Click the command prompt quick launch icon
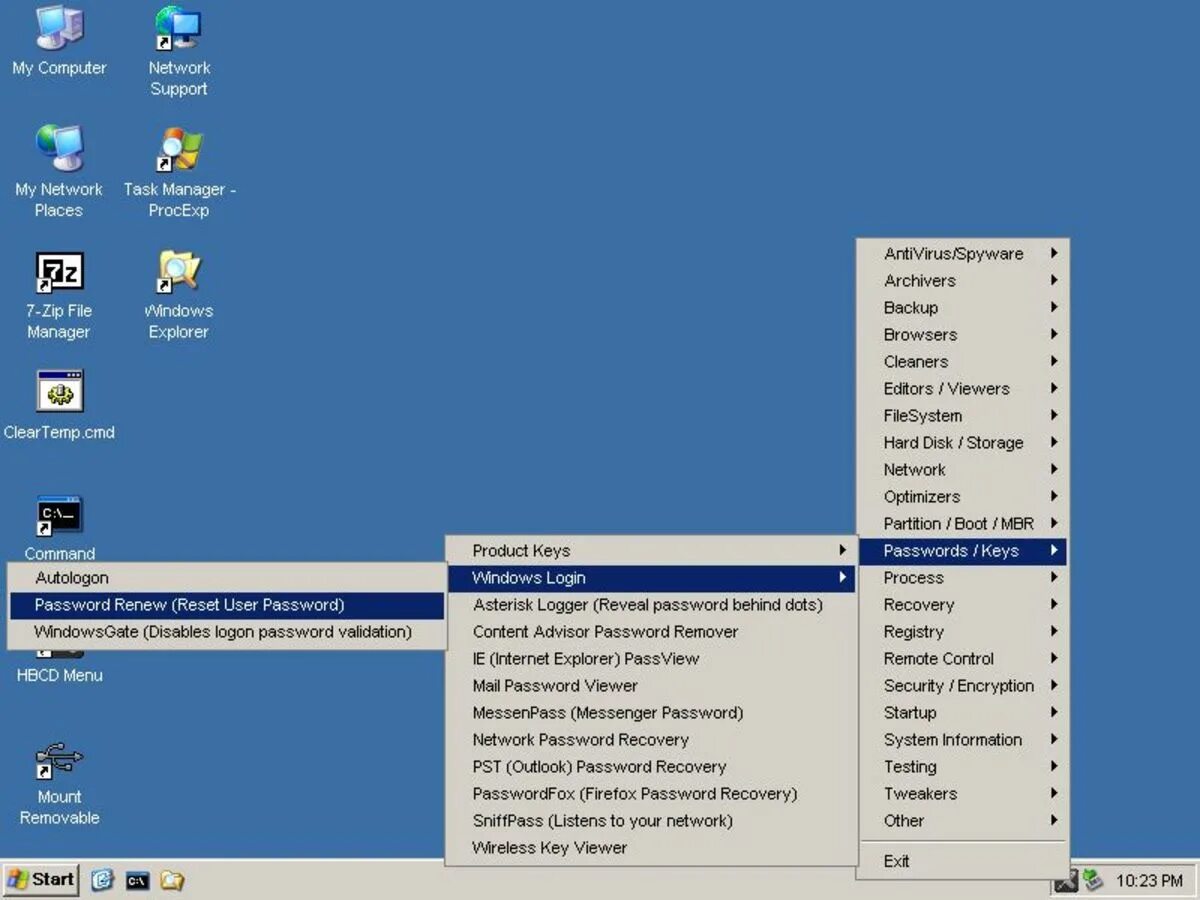 click(137, 880)
